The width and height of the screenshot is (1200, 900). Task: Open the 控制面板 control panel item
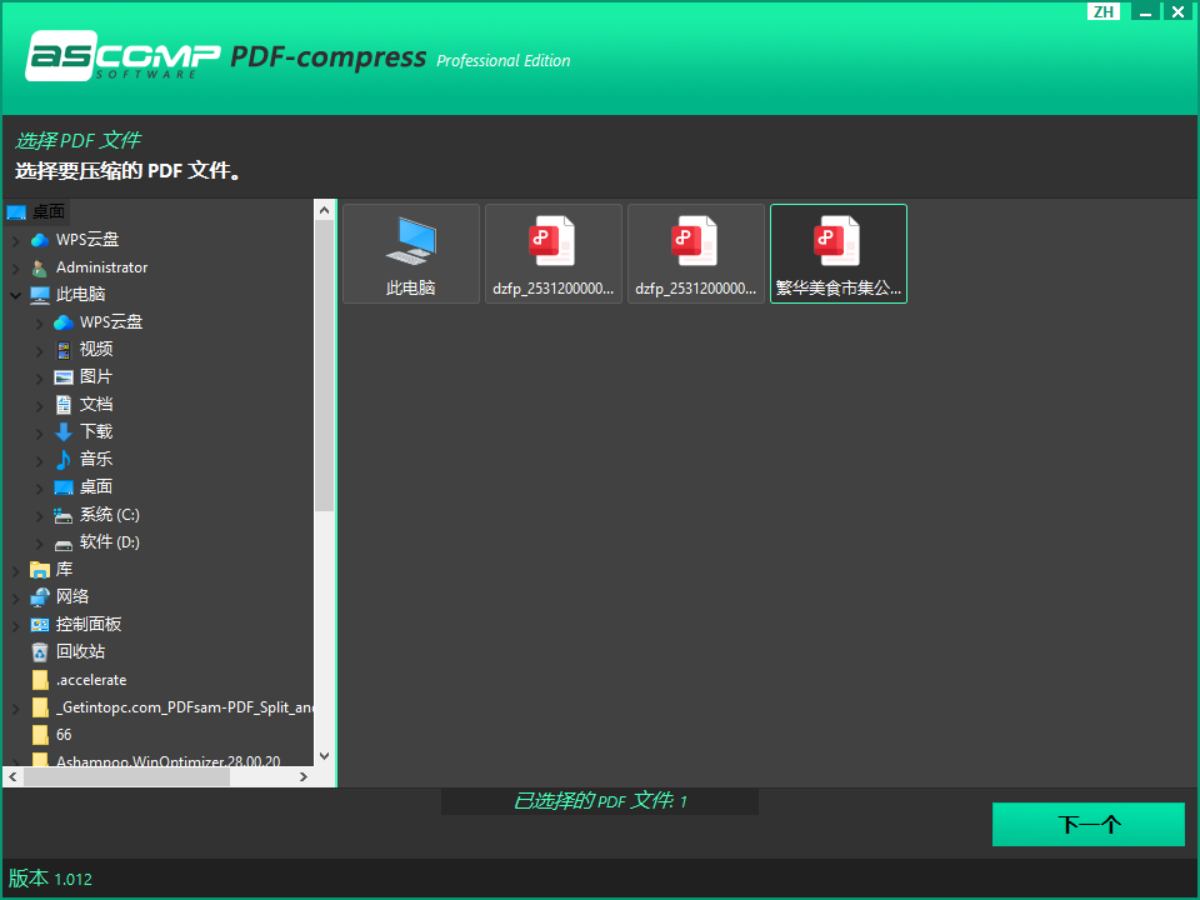click(x=88, y=624)
